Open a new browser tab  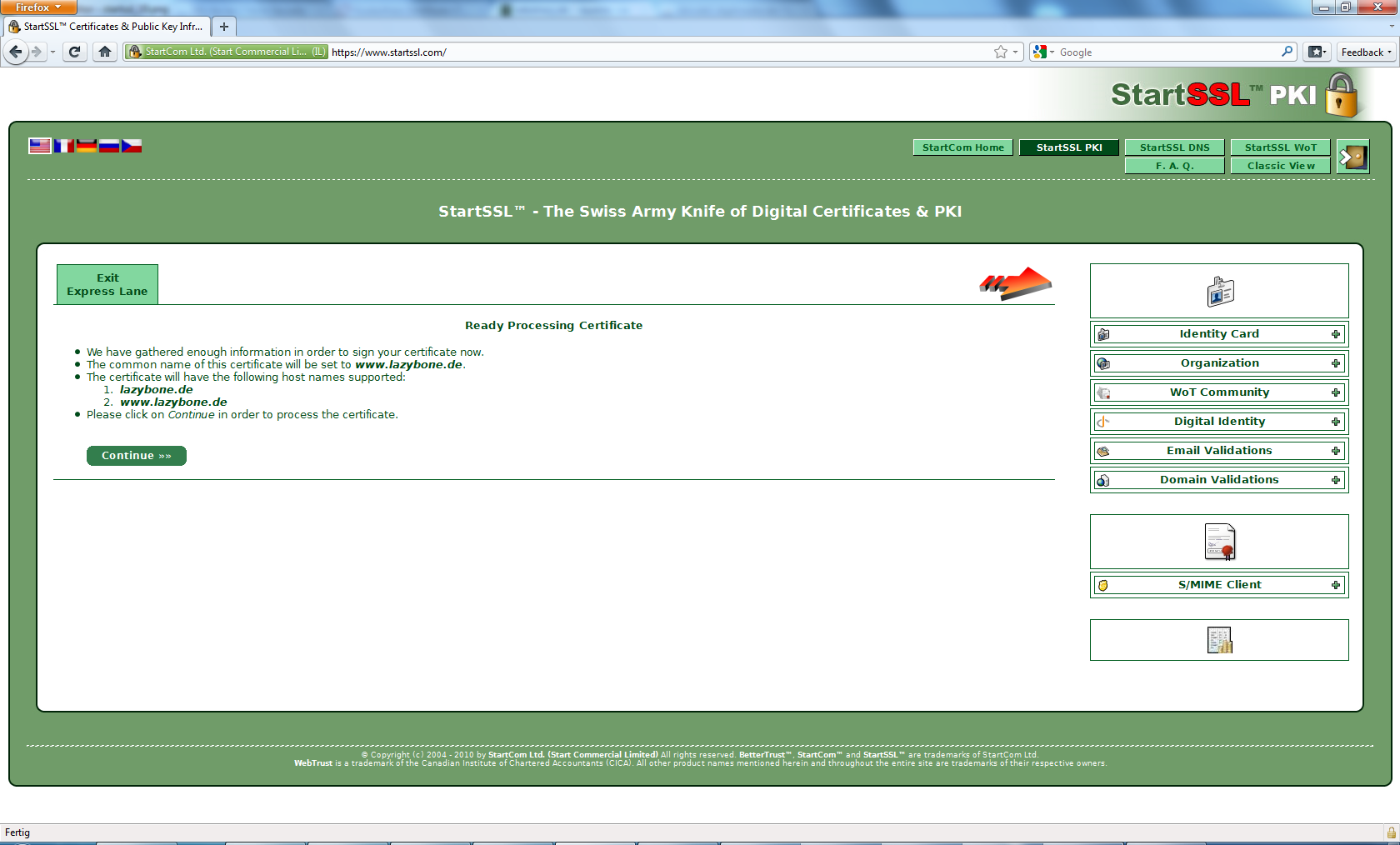pos(223,27)
